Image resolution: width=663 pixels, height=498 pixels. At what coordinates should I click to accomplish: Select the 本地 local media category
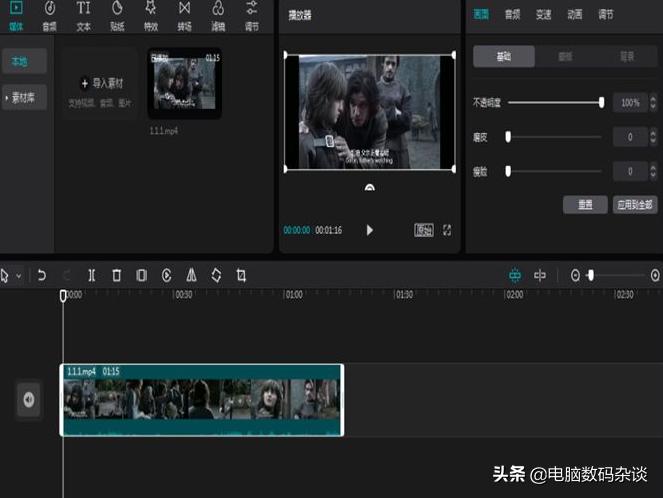pyautogui.click(x=24, y=61)
